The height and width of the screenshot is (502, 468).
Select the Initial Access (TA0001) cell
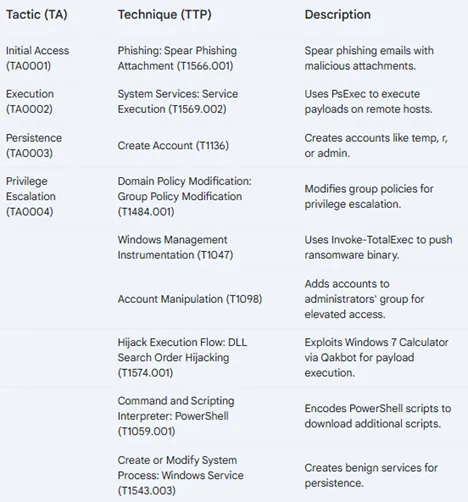tap(37, 58)
